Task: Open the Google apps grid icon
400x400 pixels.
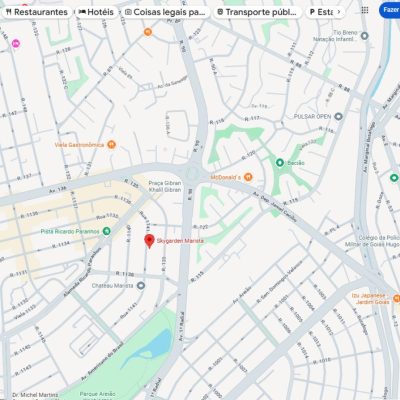Action: click(x=365, y=10)
